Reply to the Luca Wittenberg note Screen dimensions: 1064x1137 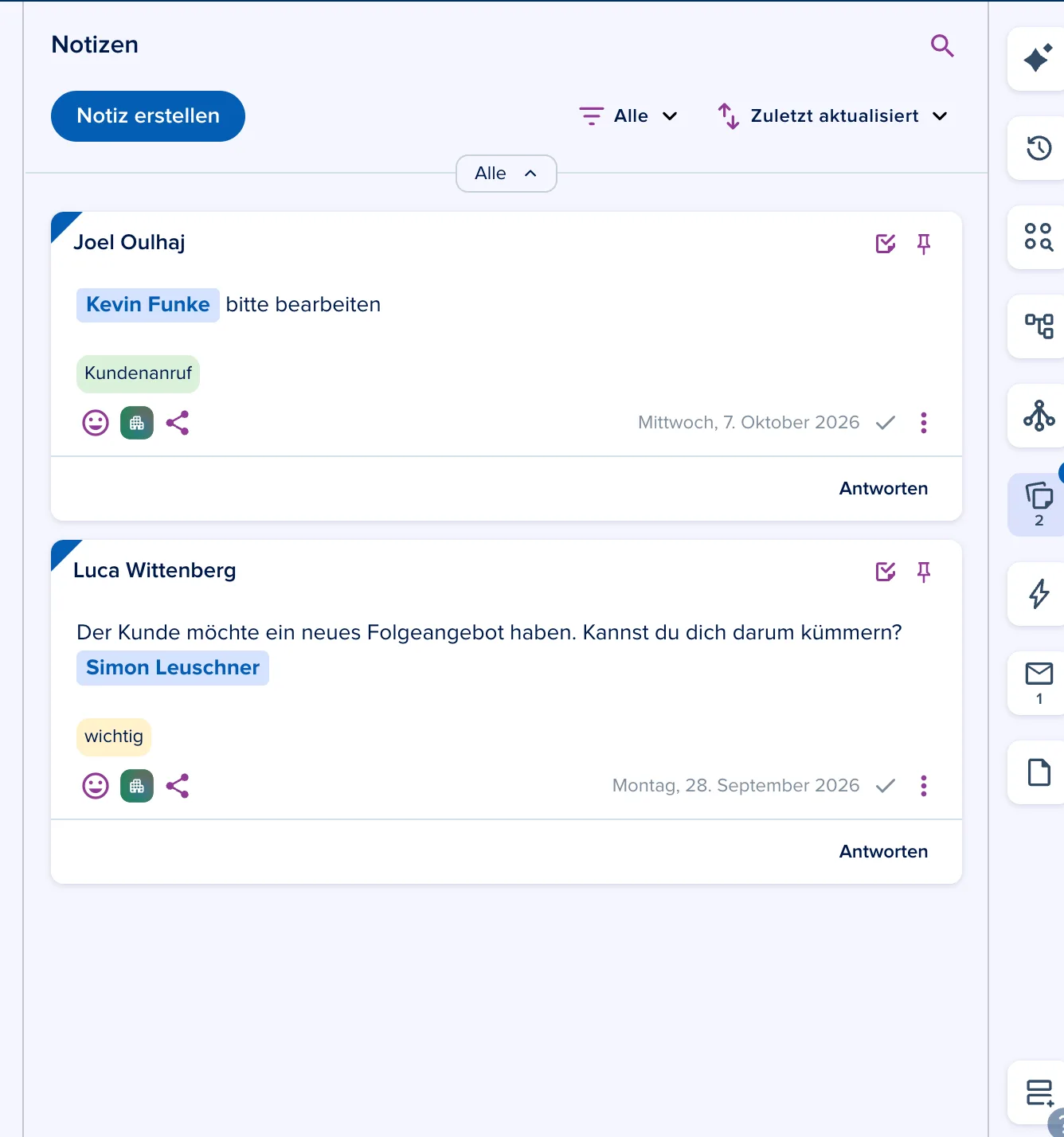coord(883,852)
